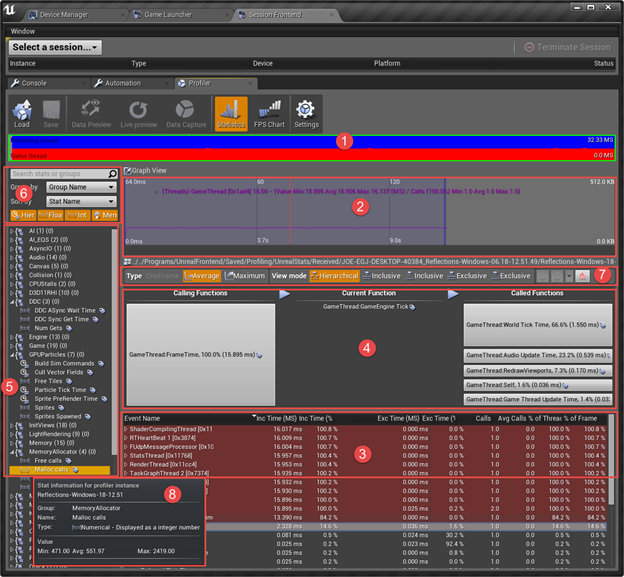This screenshot has height=577, width=624.
Task: Open Data Preview in profiler toolbar
Action: pos(91,114)
